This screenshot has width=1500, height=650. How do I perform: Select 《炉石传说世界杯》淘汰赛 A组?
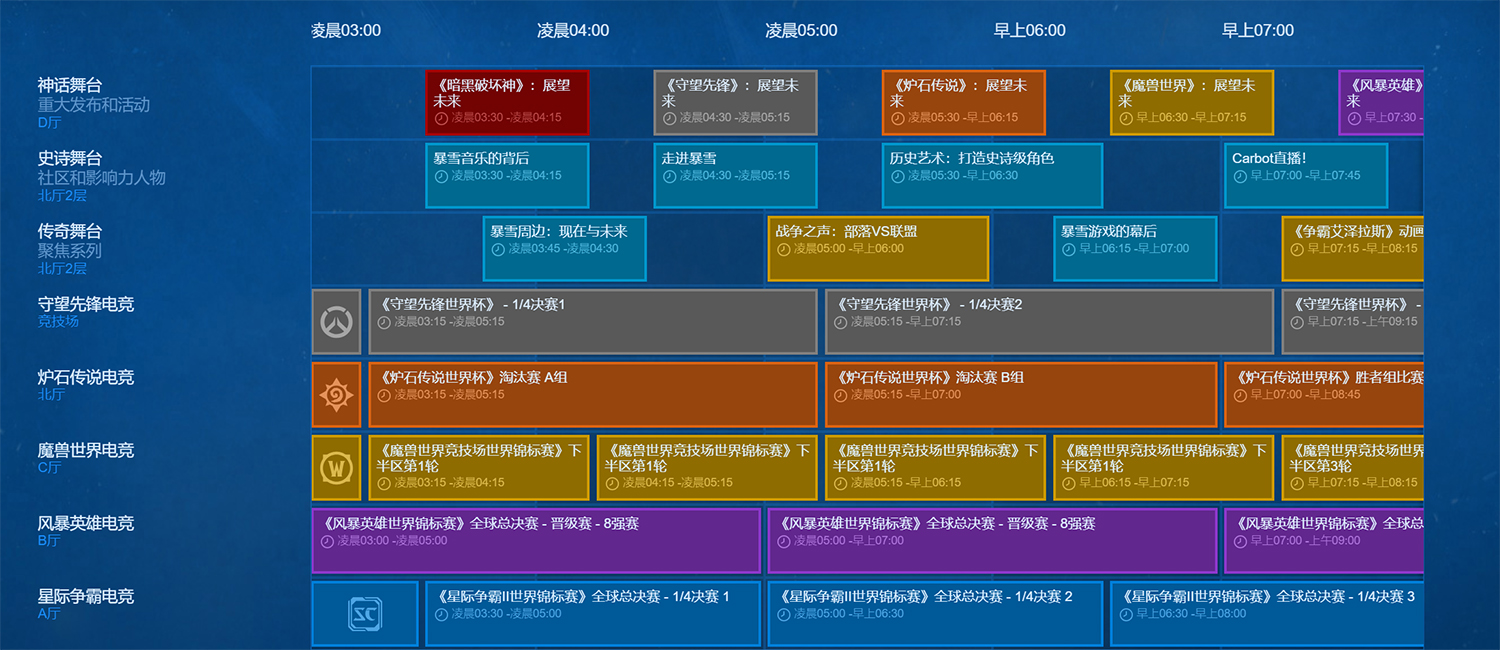(x=593, y=395)
